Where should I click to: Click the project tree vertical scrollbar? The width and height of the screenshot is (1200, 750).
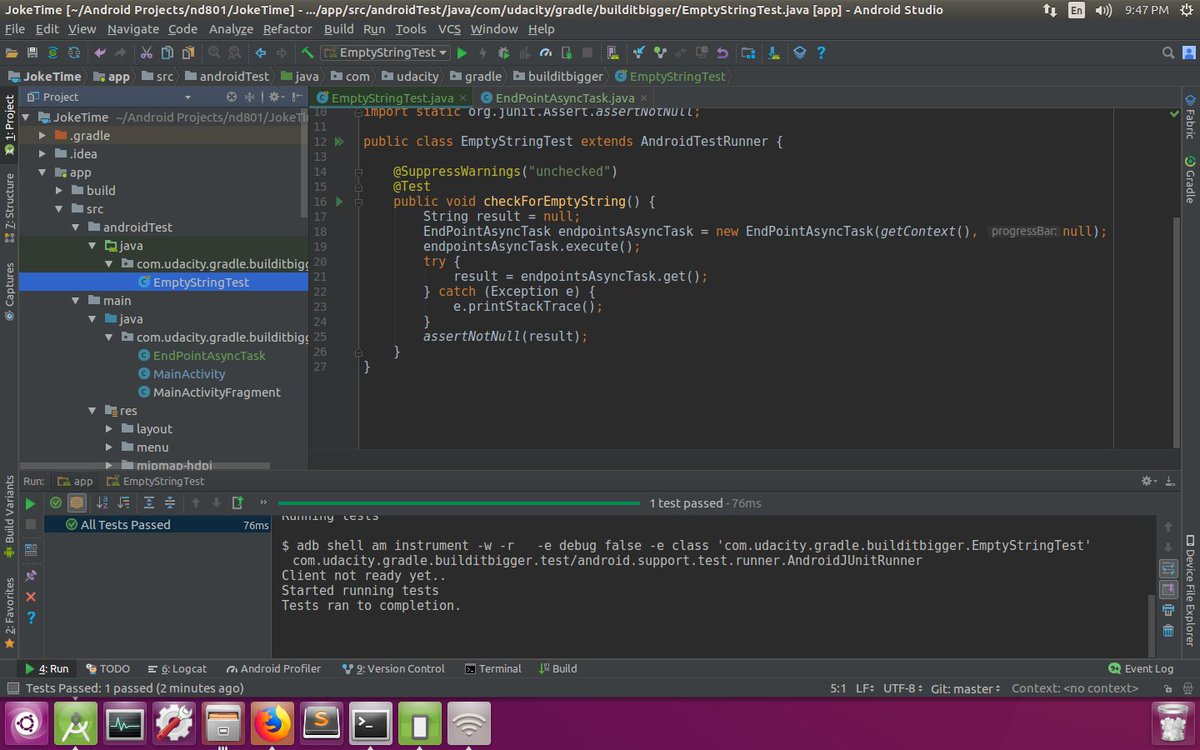coord(304,165)
